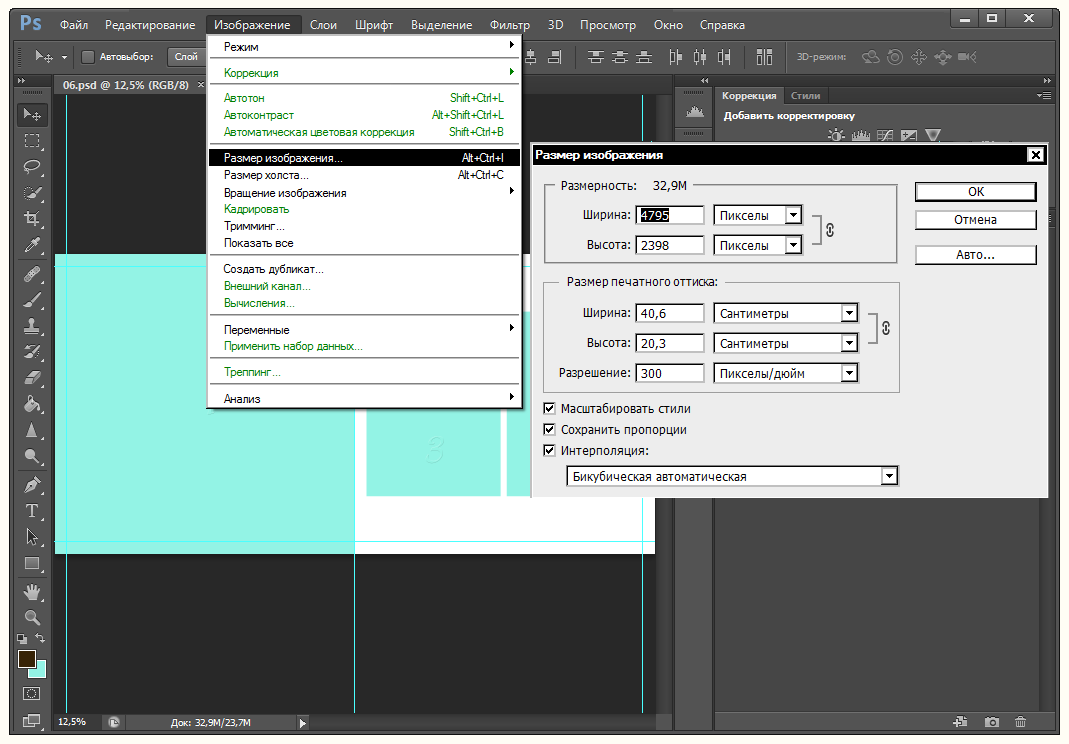This screenshot has width=1069, height=744.
Task: Select the Crop tool
Action: click(32, 219)
